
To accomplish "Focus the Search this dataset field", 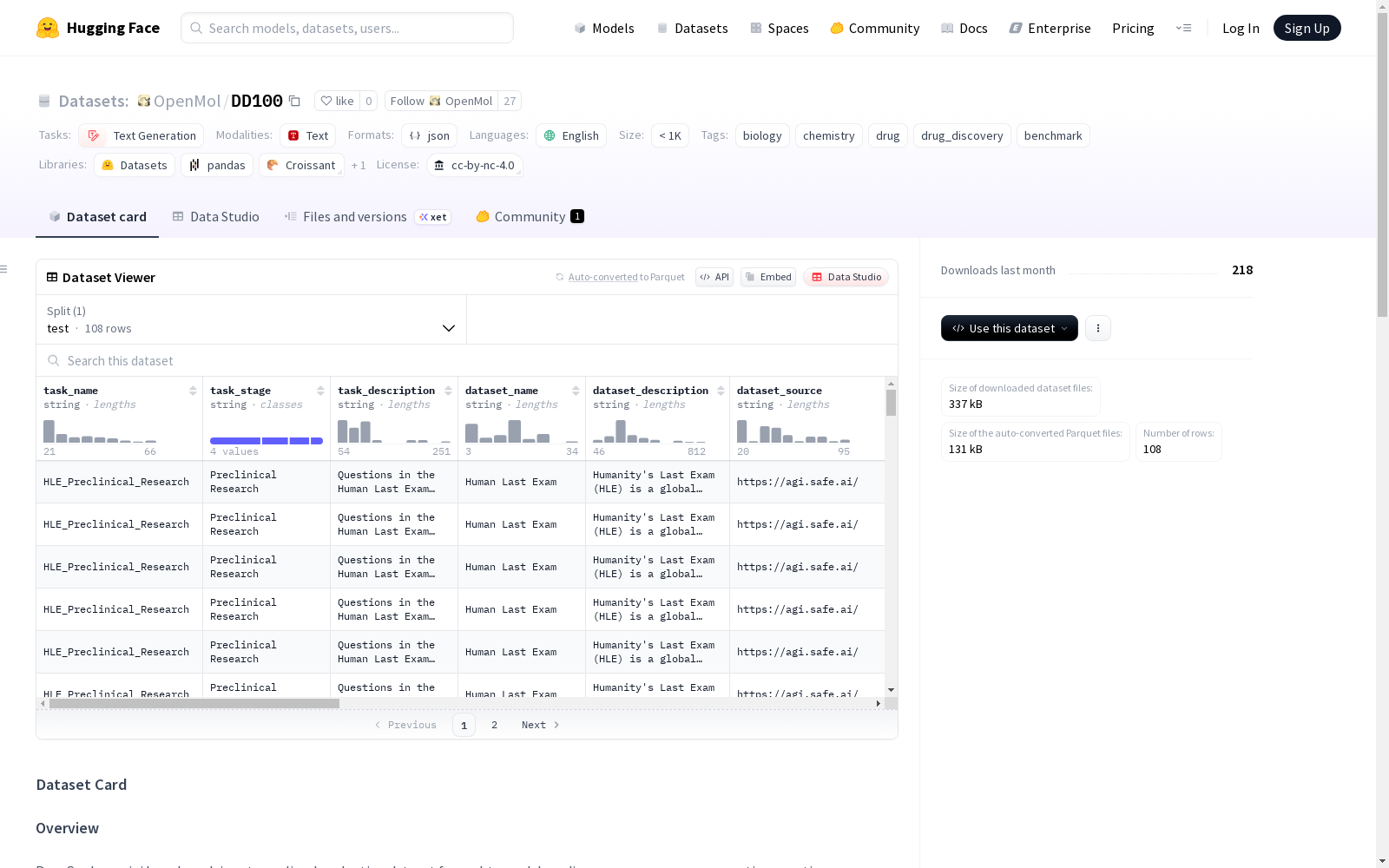I will point(467,360).
